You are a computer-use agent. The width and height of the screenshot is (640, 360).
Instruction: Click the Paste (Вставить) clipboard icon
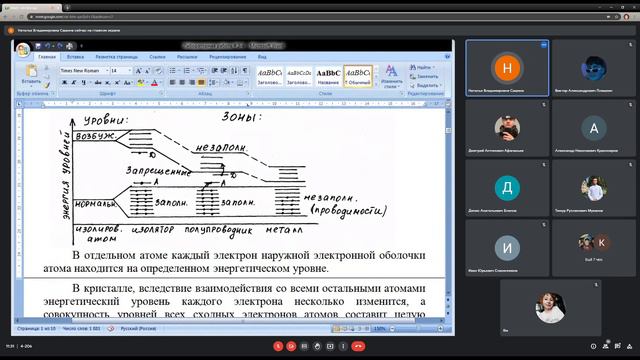31,71
